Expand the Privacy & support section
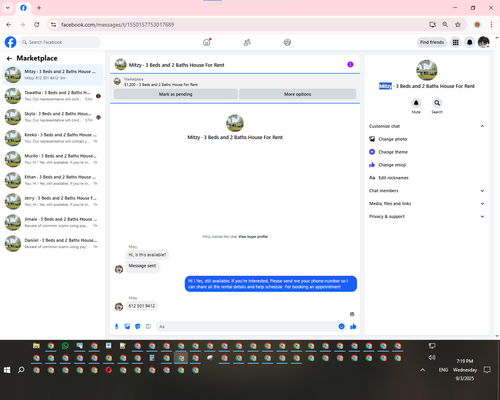500x400 pixels. 426,217
